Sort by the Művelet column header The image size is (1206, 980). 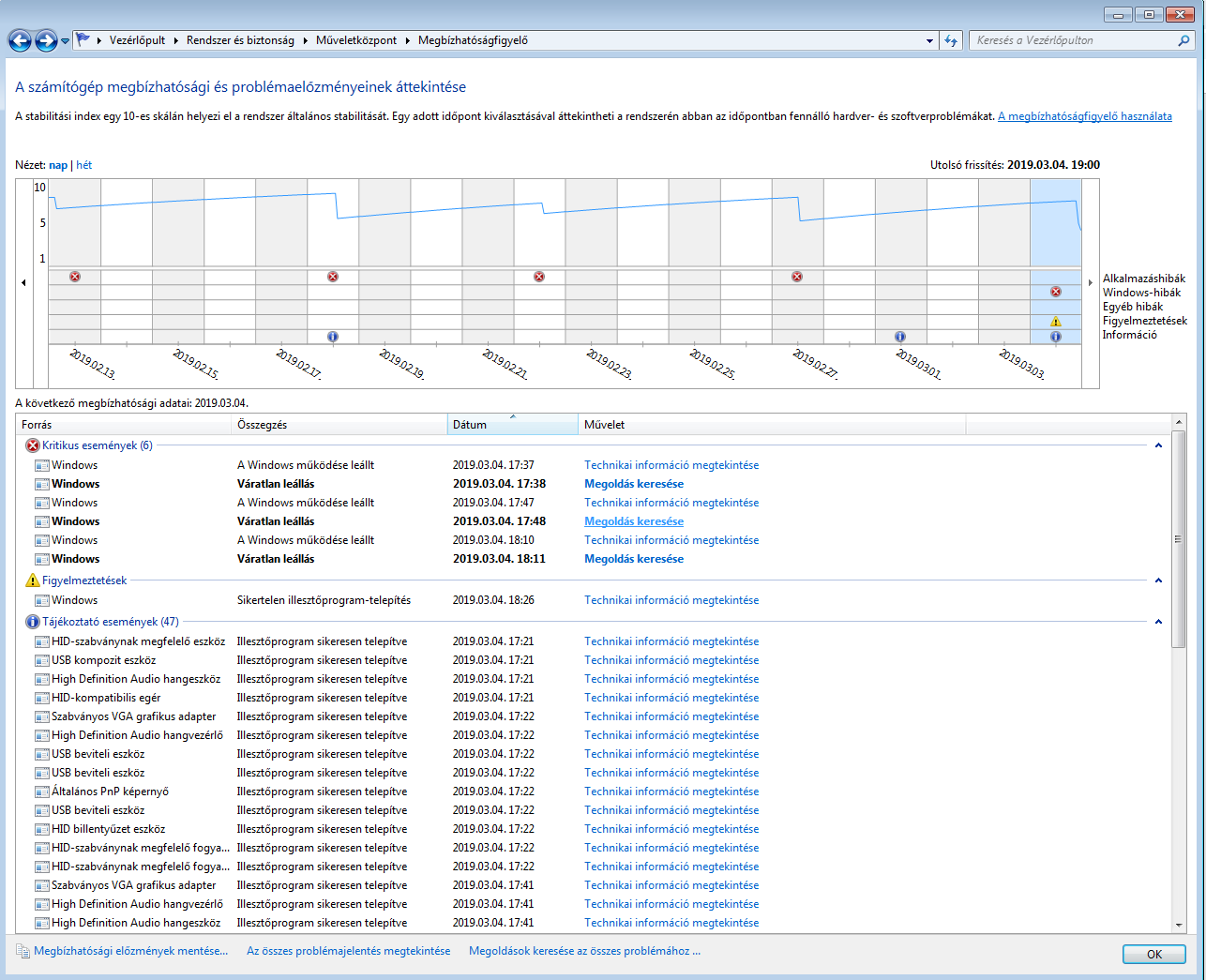(x=772, y=425)
